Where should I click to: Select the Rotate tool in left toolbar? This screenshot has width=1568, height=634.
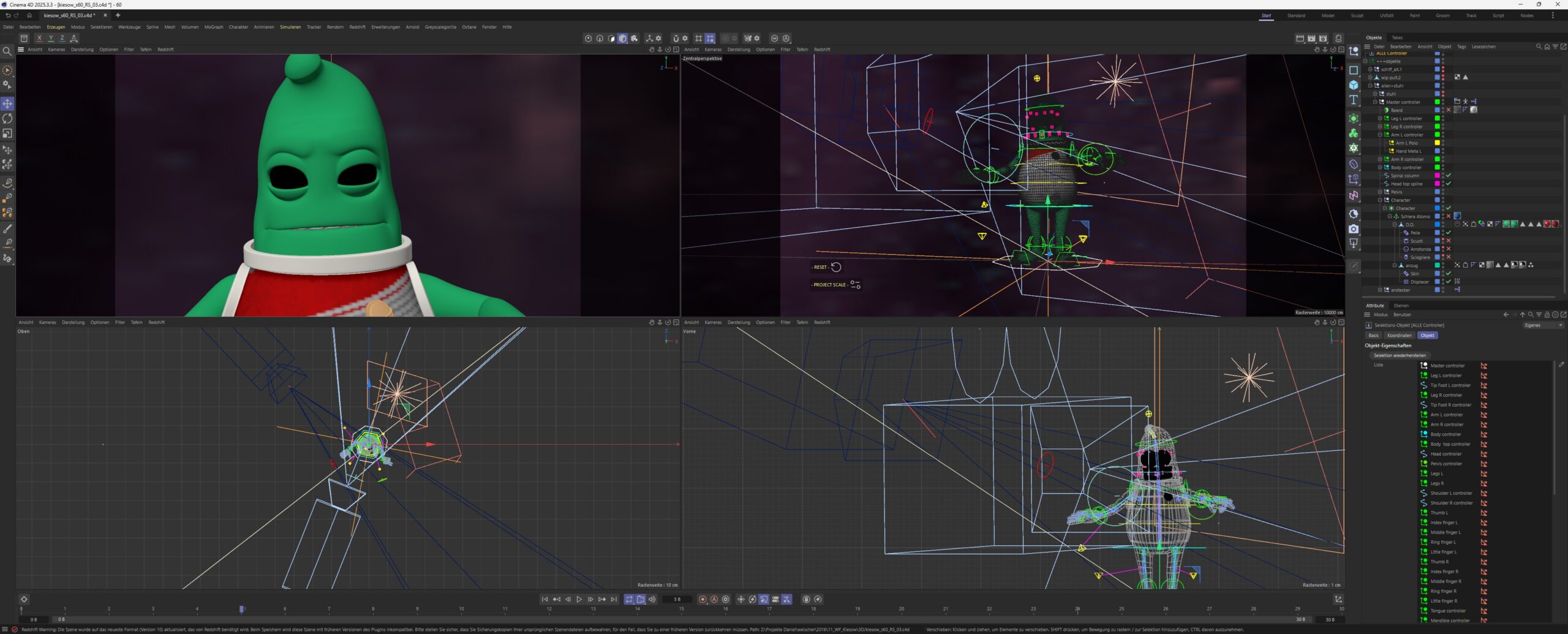tap(7, 118)
